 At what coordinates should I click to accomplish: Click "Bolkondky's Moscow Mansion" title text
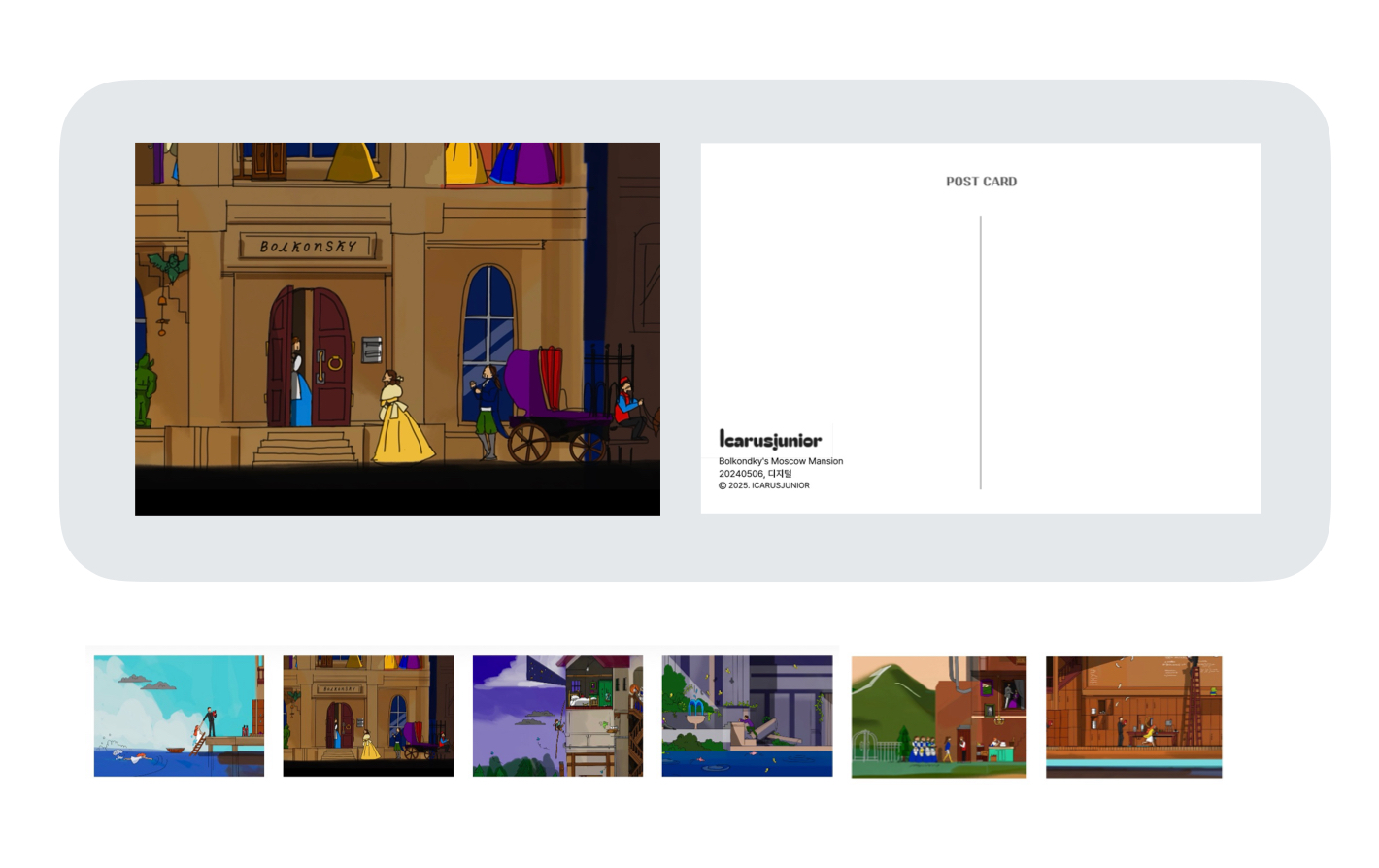(x=781, y=461)
